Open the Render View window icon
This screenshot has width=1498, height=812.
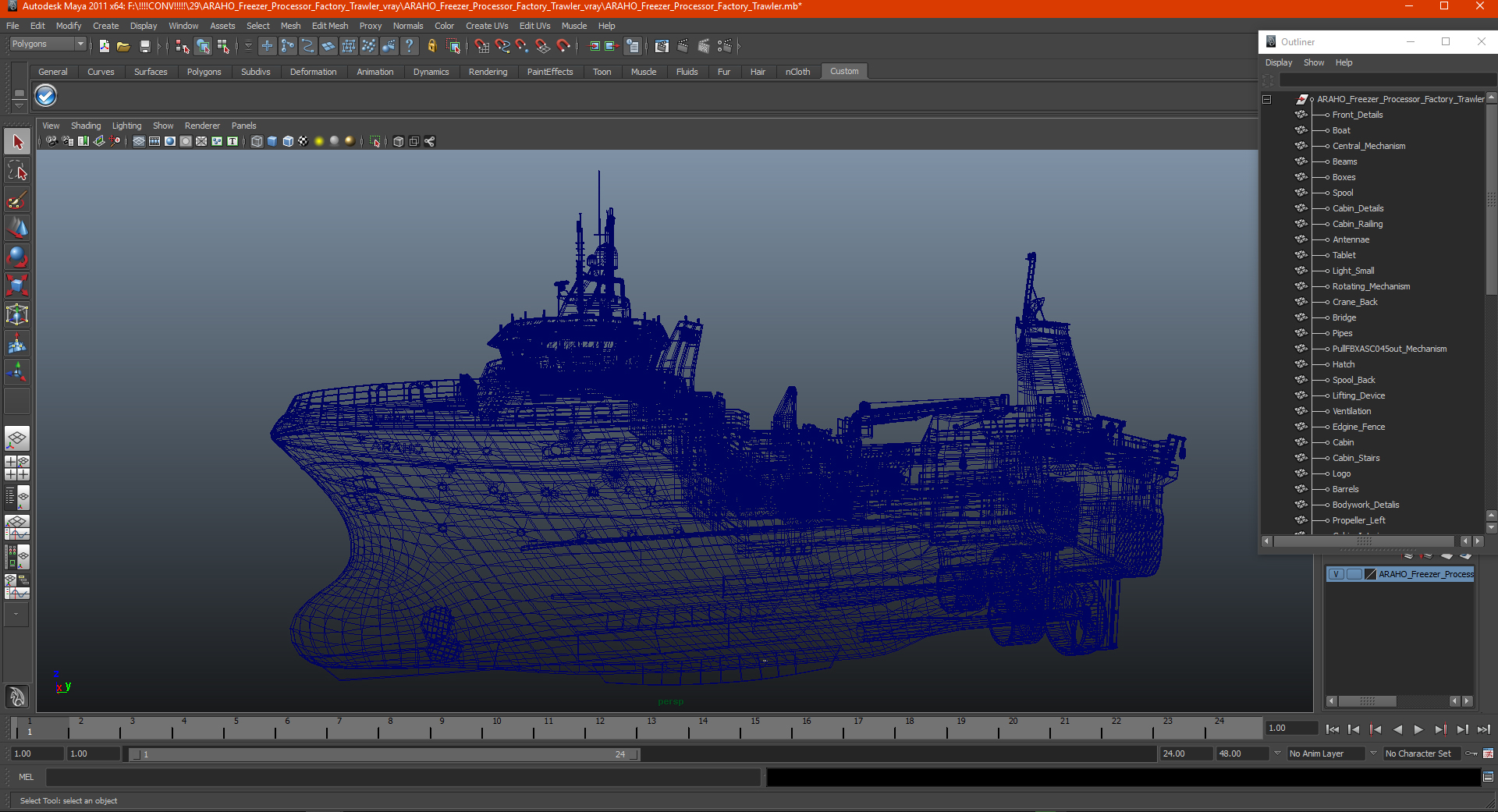tap(662, 46)
